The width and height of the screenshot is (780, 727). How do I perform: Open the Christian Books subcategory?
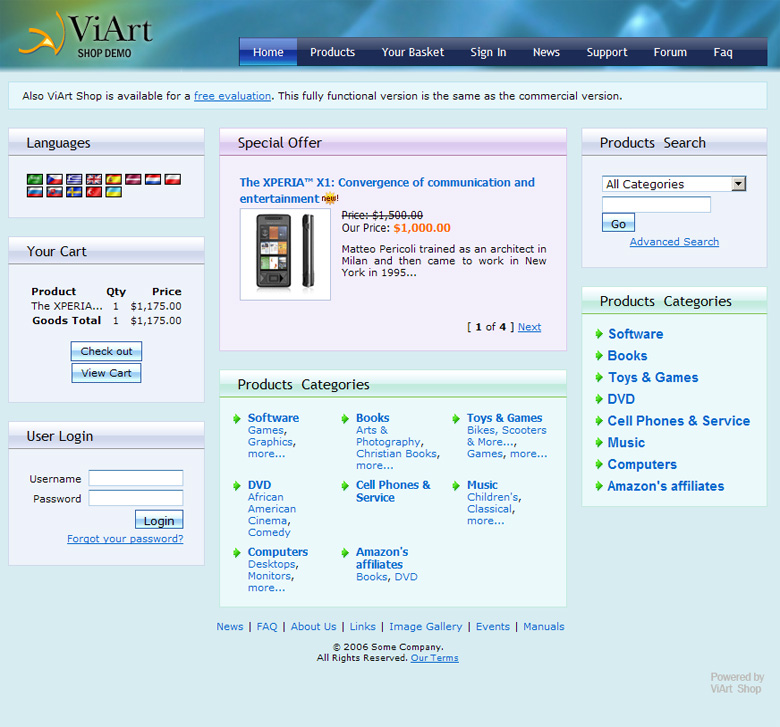396,454
